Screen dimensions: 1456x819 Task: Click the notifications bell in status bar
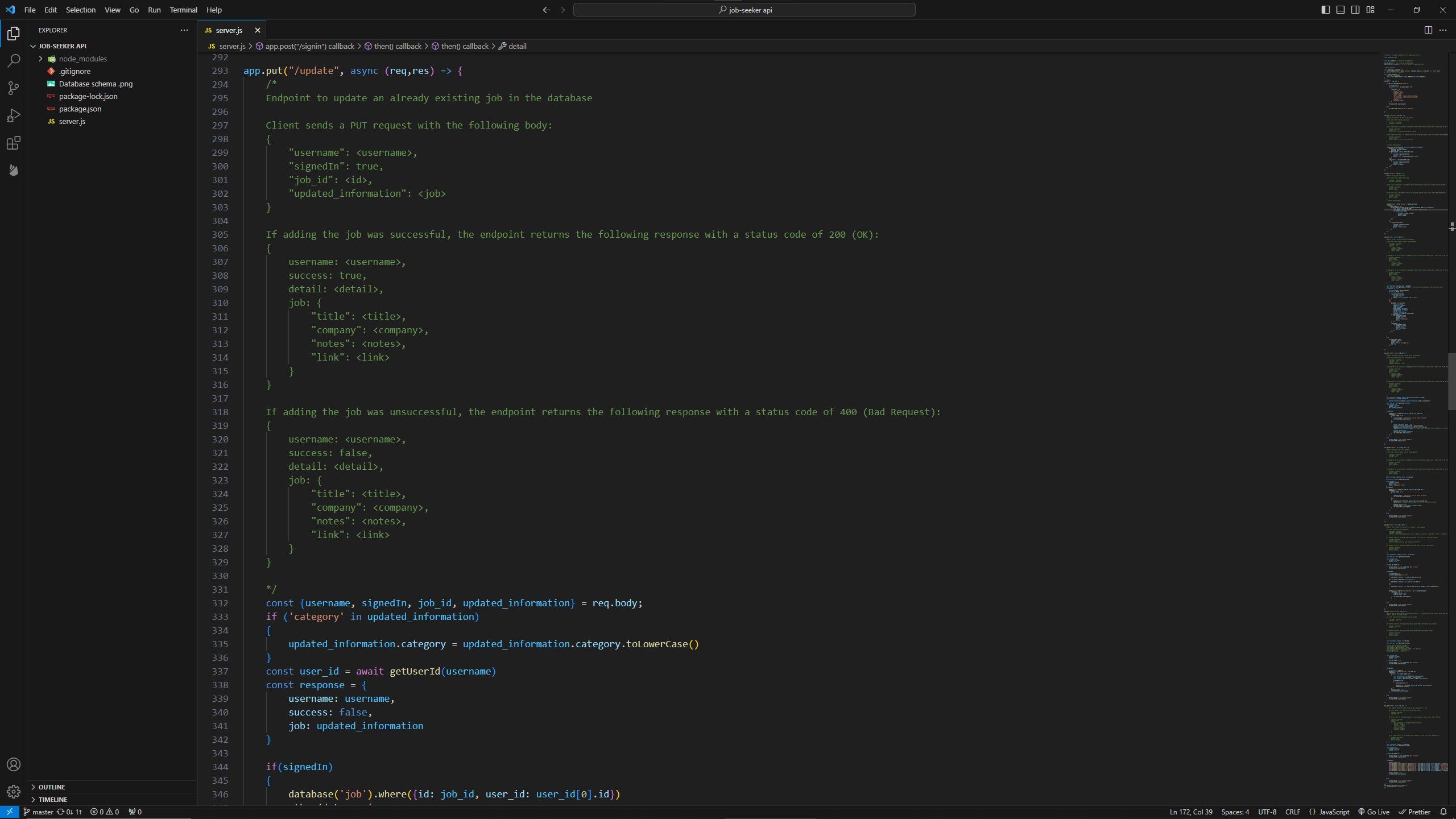click(1443, 812)
